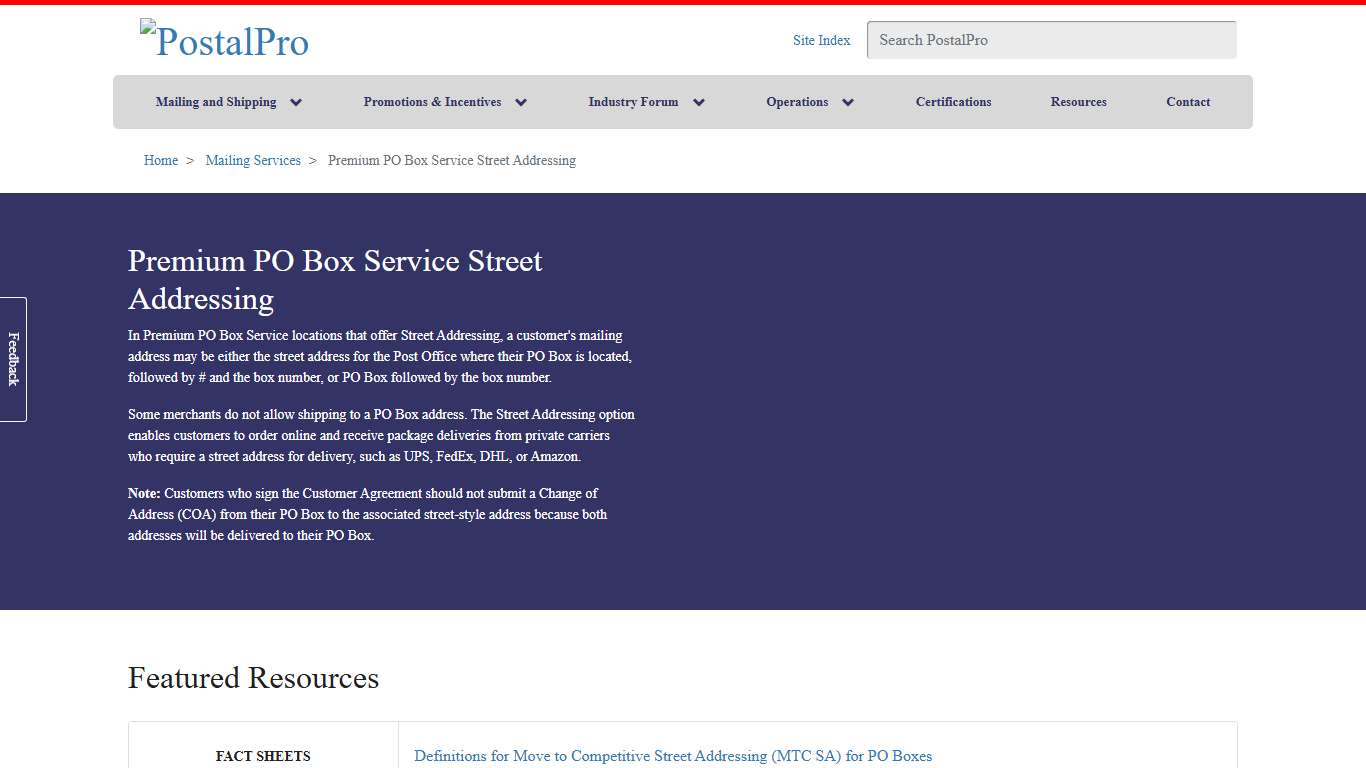
Task: Click the PostalPro logo
Action: 224,40
